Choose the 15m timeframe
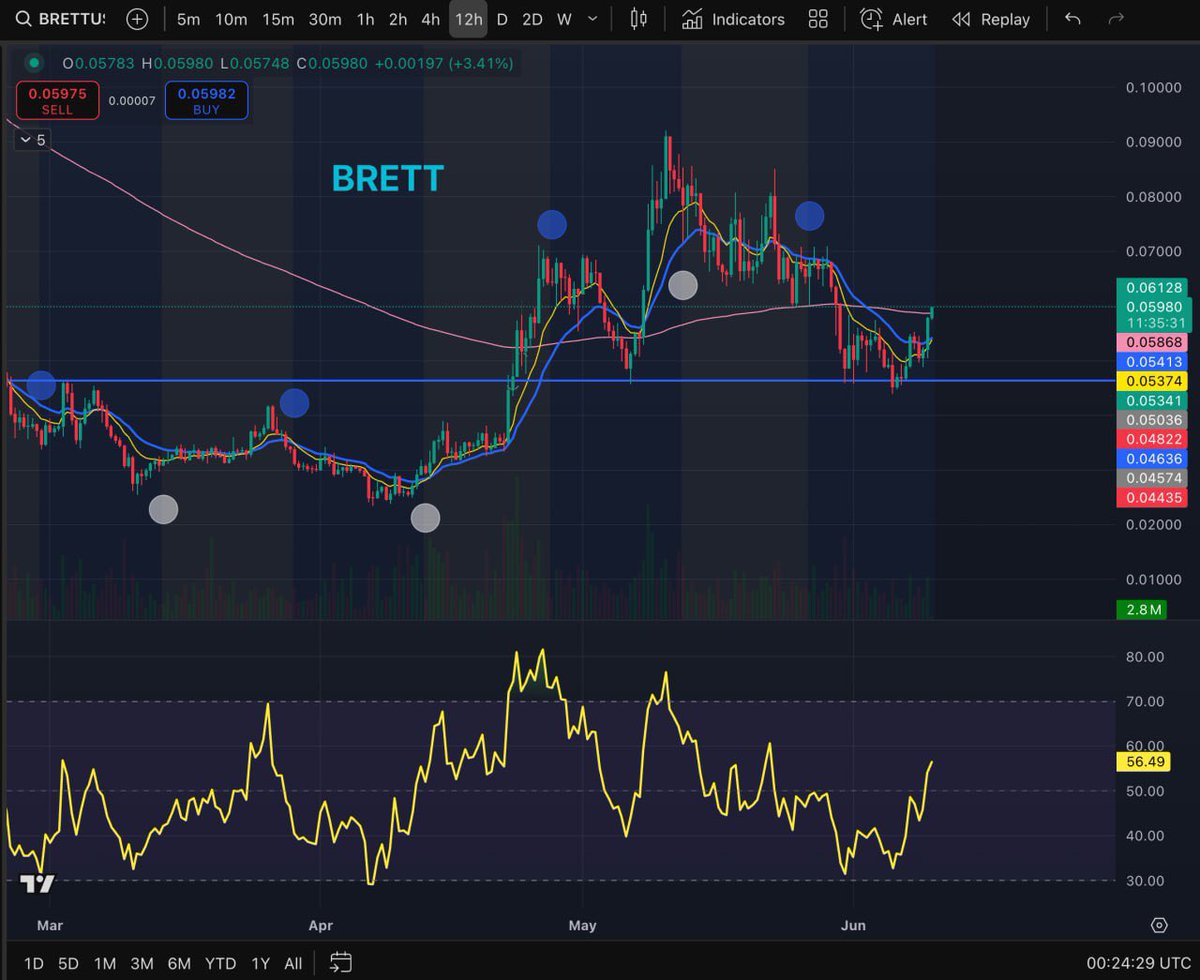 (x=277, y=19)
